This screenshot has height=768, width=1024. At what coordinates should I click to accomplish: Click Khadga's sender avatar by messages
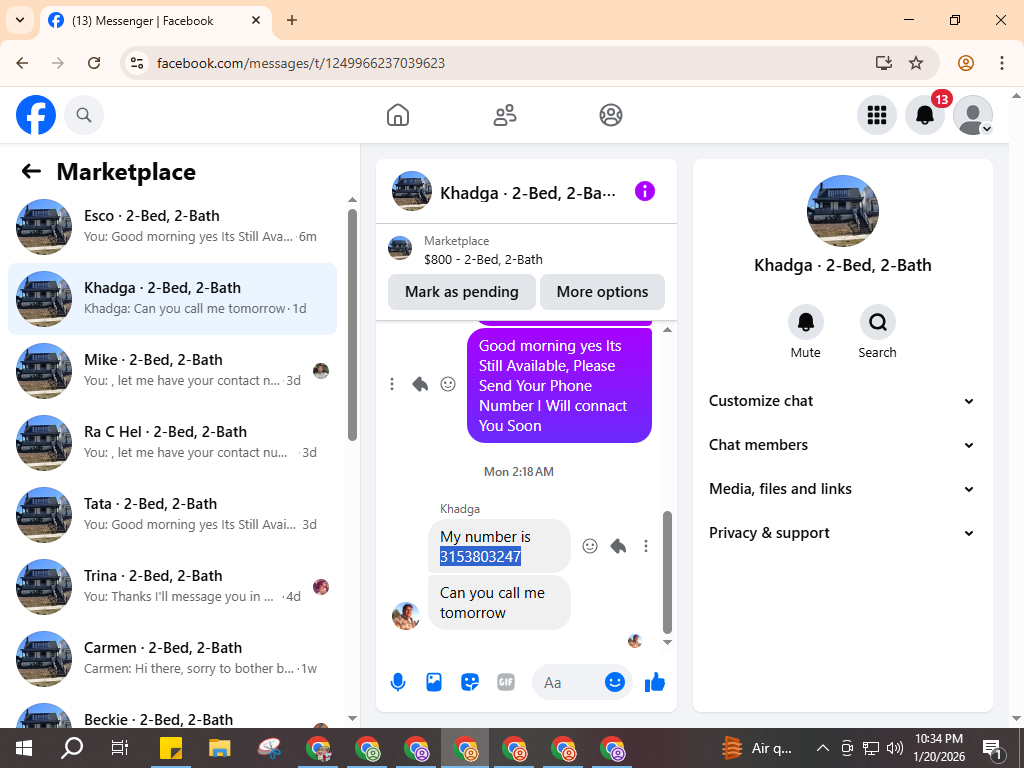pyautogui.click(x=406, y=616)
